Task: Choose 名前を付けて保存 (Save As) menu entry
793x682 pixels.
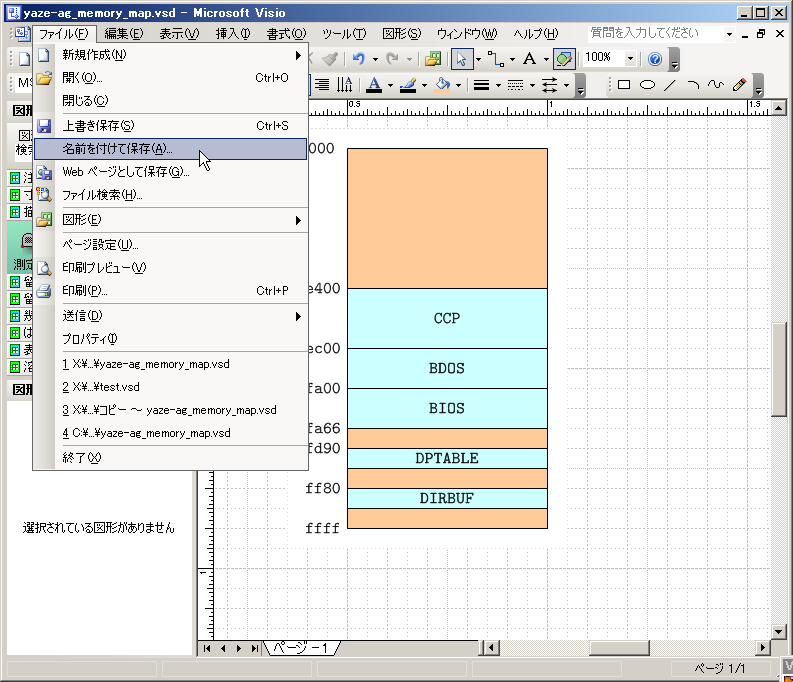Action: [x=170, y=149]
